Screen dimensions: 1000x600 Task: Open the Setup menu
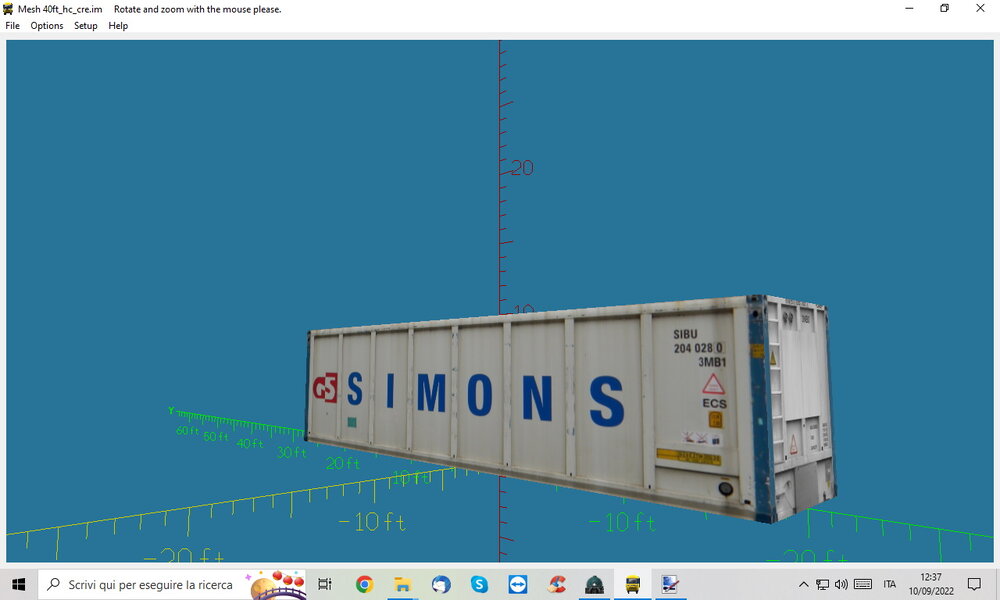click(x=85, y=26)
